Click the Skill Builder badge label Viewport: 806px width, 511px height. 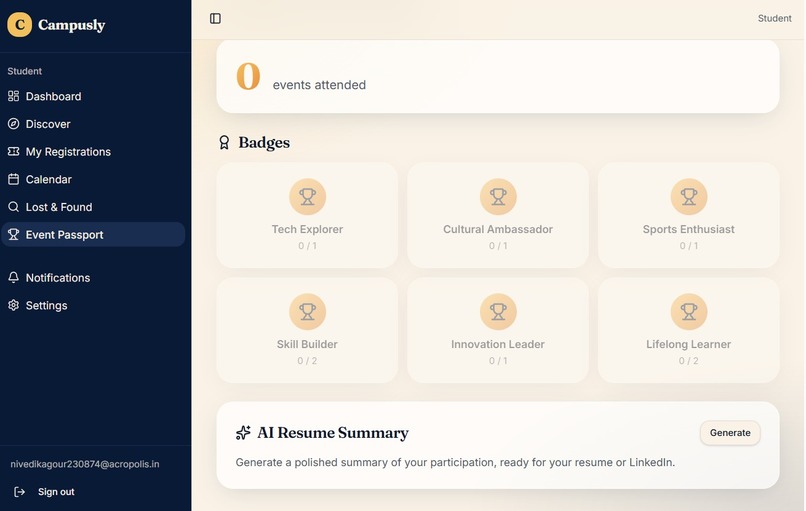307,344
